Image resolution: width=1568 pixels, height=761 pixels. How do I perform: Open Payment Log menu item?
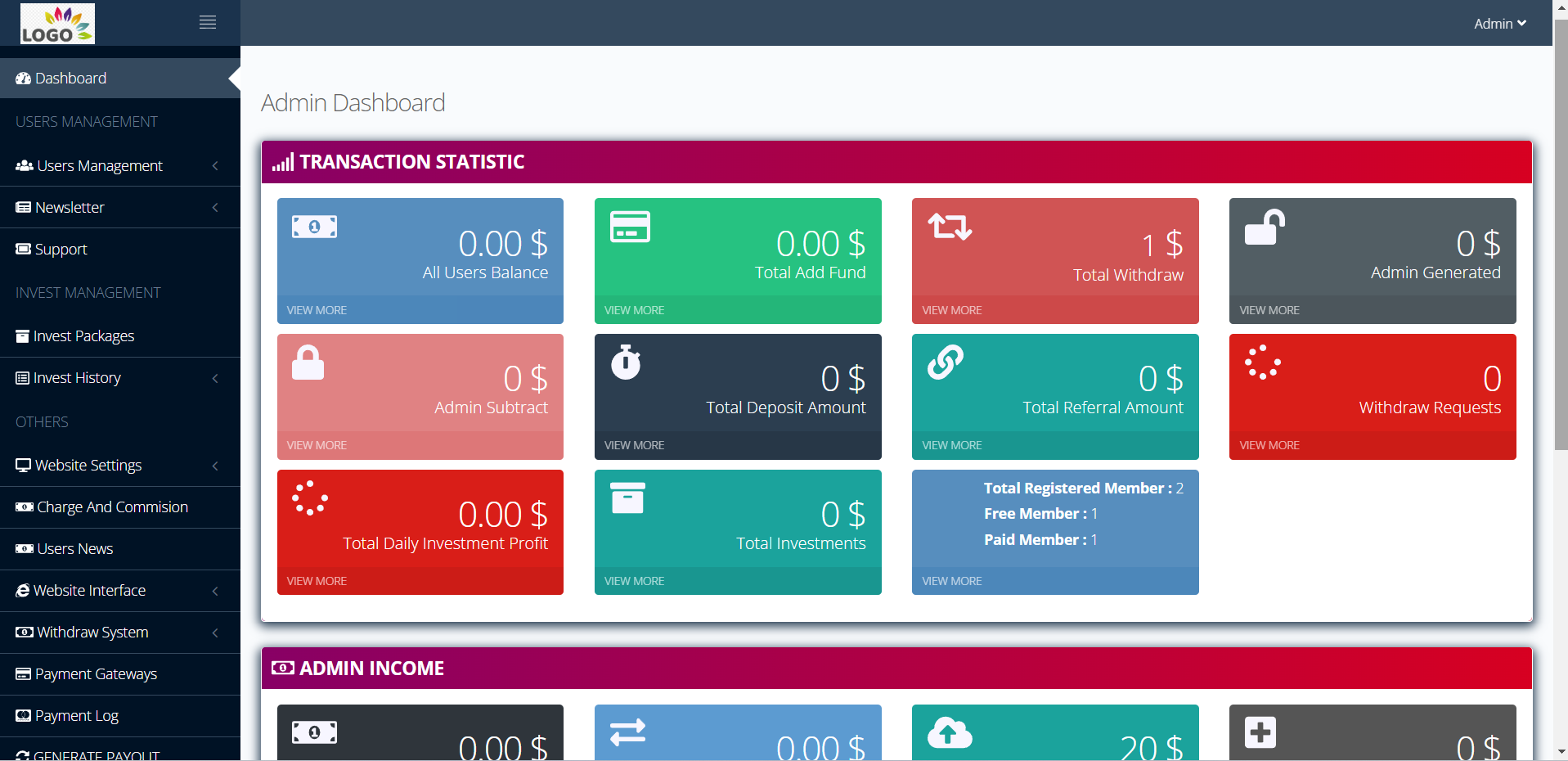click(x=120, y=716)
